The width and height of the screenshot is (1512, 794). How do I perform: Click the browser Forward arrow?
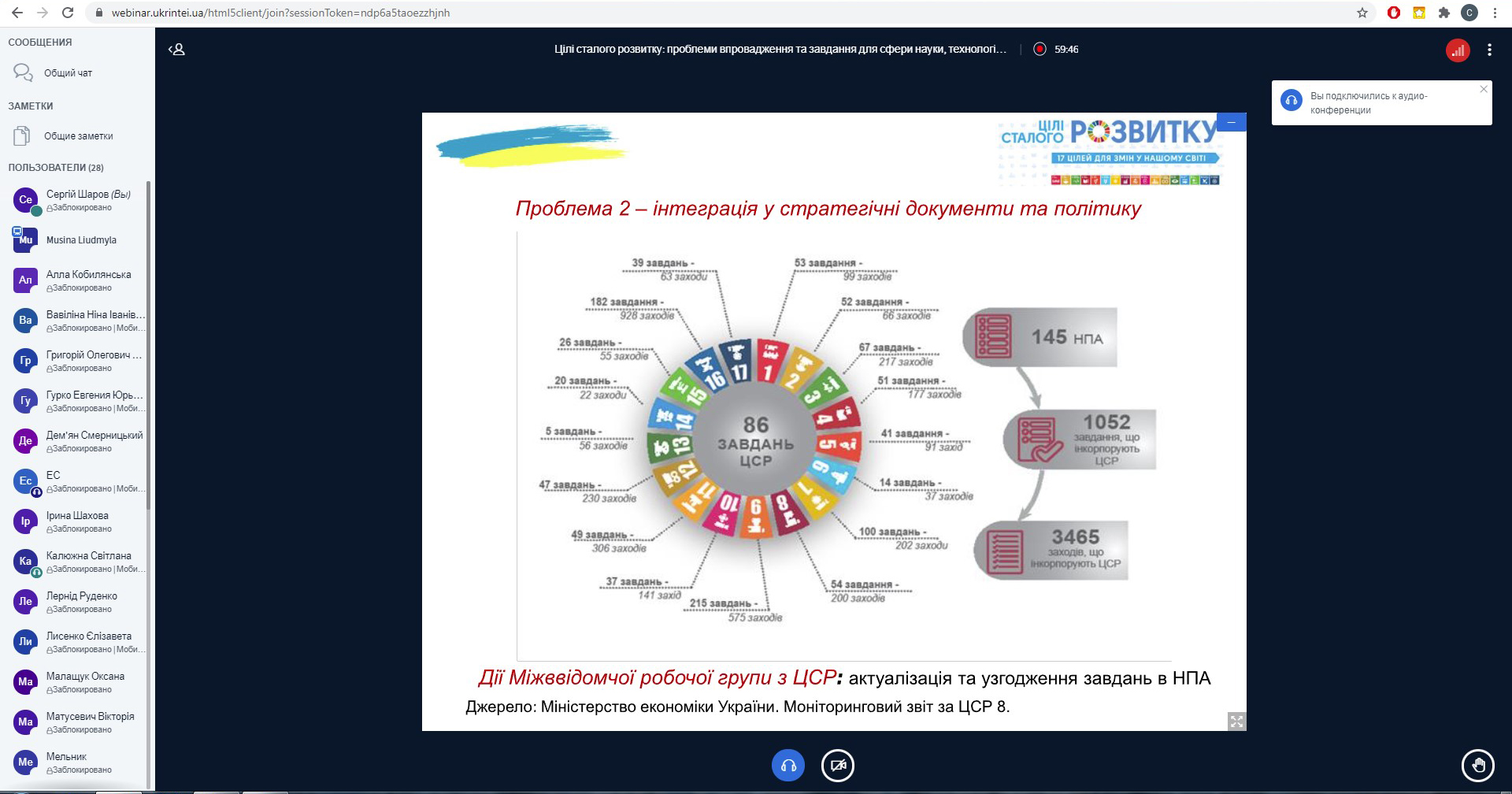[43, 13]
